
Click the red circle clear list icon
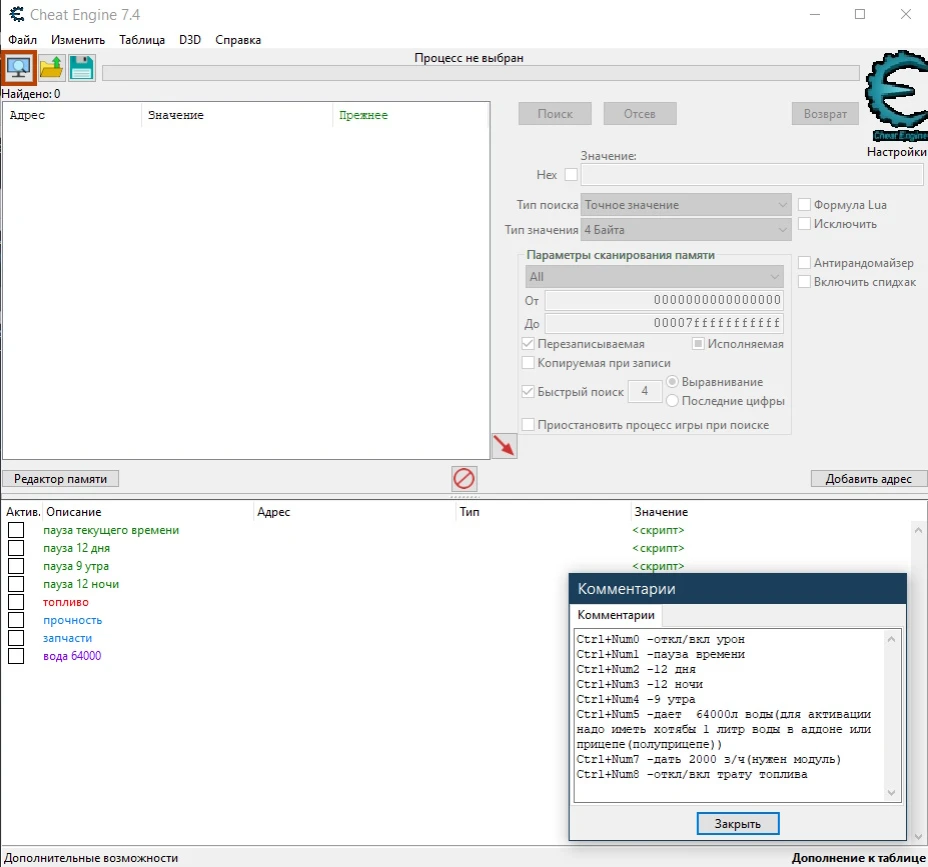[464, 478]
